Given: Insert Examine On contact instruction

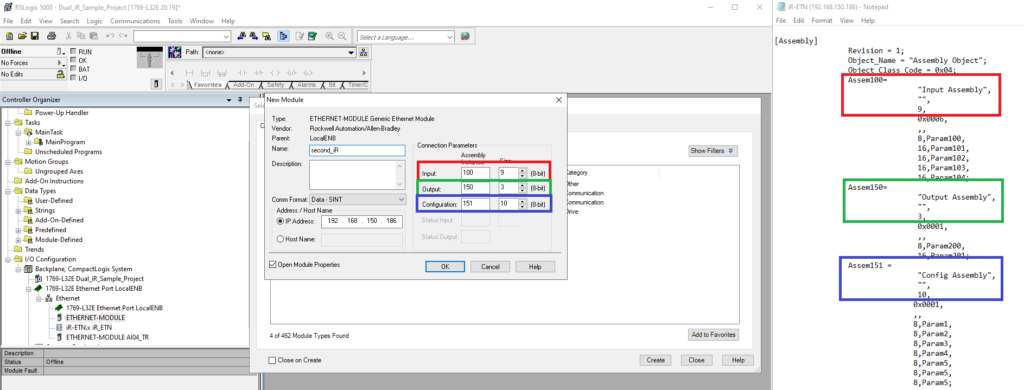Looking at the screenshot, I should [x=243, y=73].
